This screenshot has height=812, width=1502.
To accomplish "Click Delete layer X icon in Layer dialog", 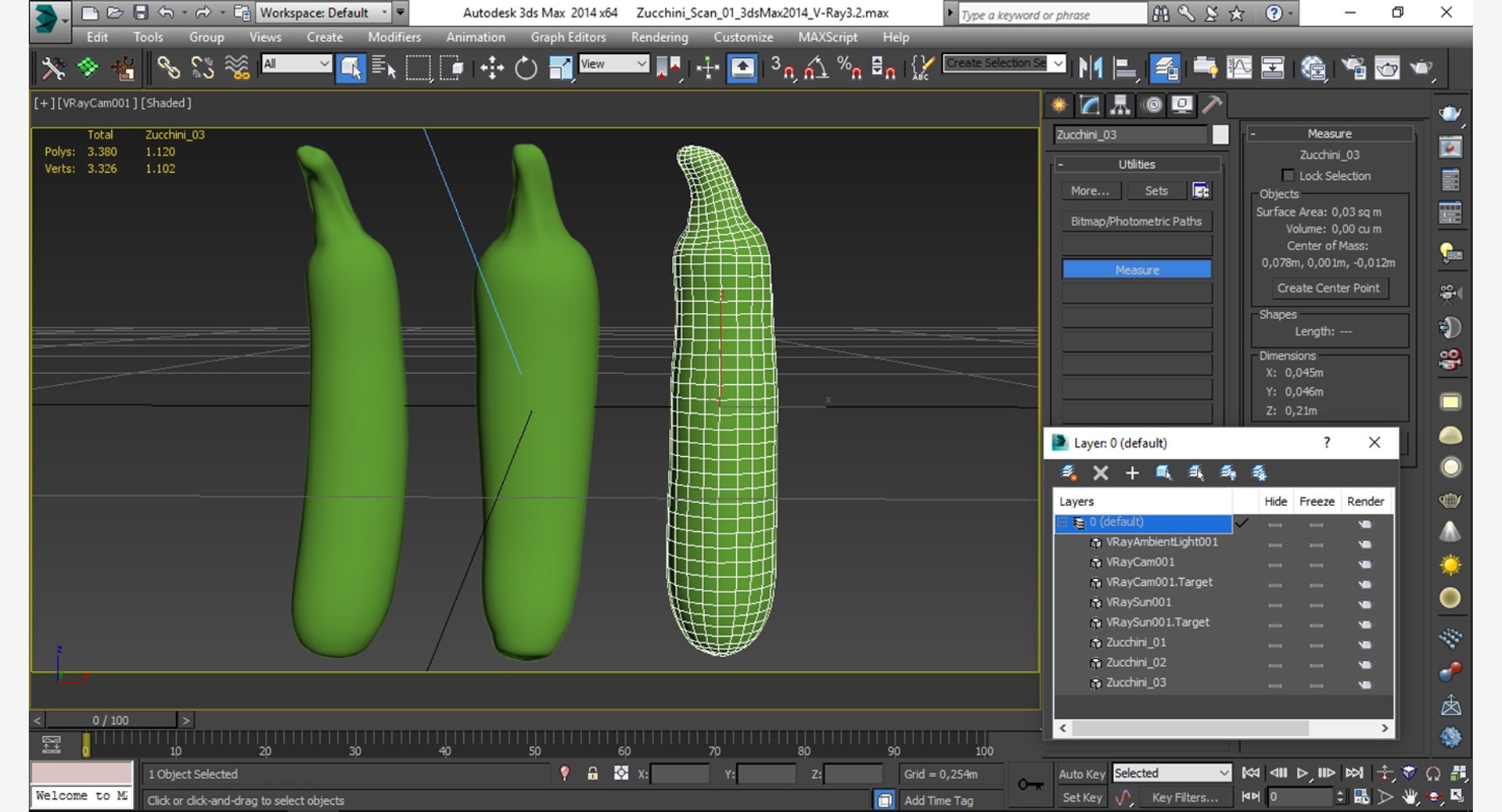I will tap(1101, 472).
